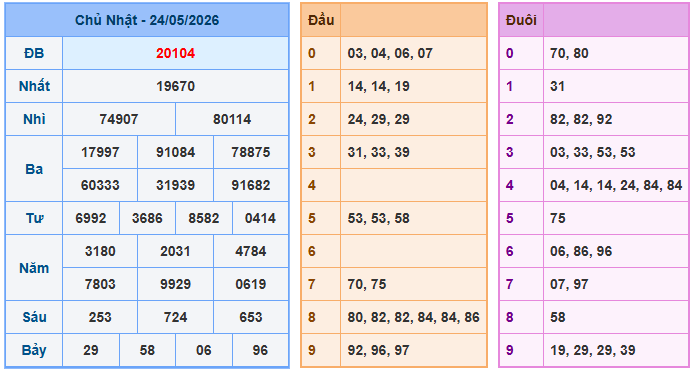This screenshot has width=694, height=374.
Task: Select the Bảy row label
Action: [34, 350]
